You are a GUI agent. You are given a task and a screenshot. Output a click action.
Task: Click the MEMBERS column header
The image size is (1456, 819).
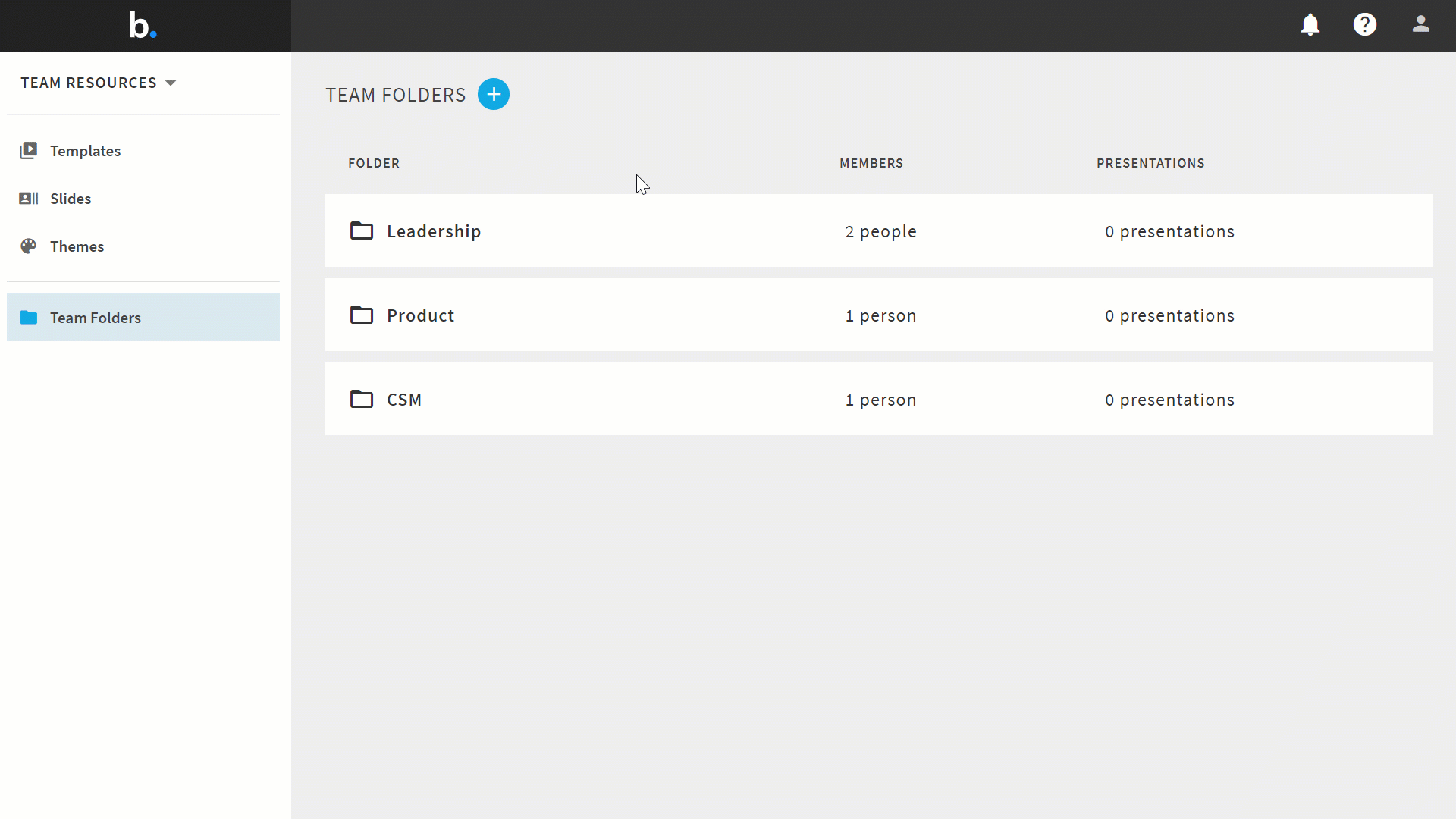871,163
